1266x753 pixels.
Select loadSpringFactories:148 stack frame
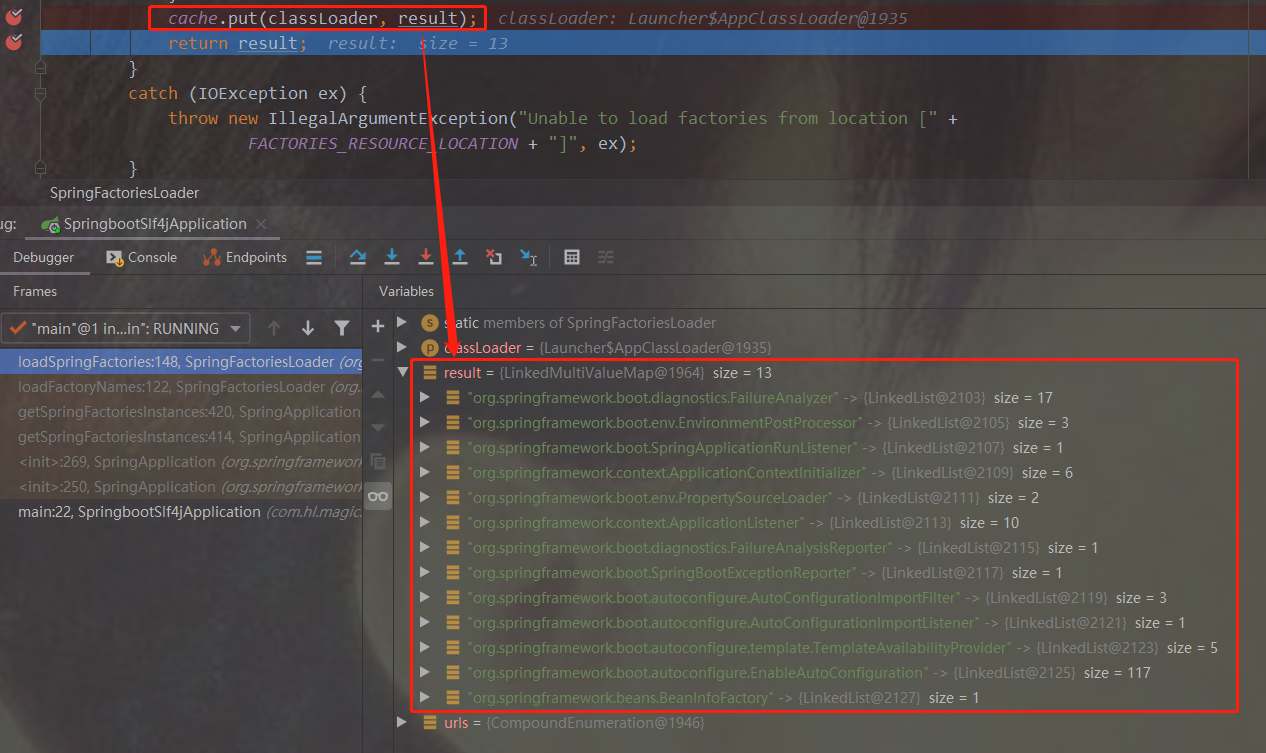coord(181,362)
